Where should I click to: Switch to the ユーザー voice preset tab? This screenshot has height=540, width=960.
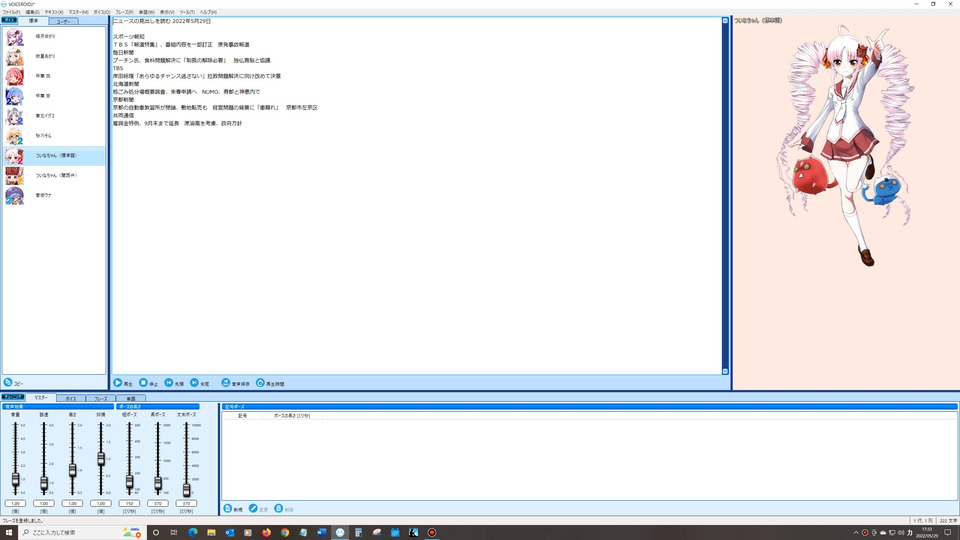tap(64, 21)
